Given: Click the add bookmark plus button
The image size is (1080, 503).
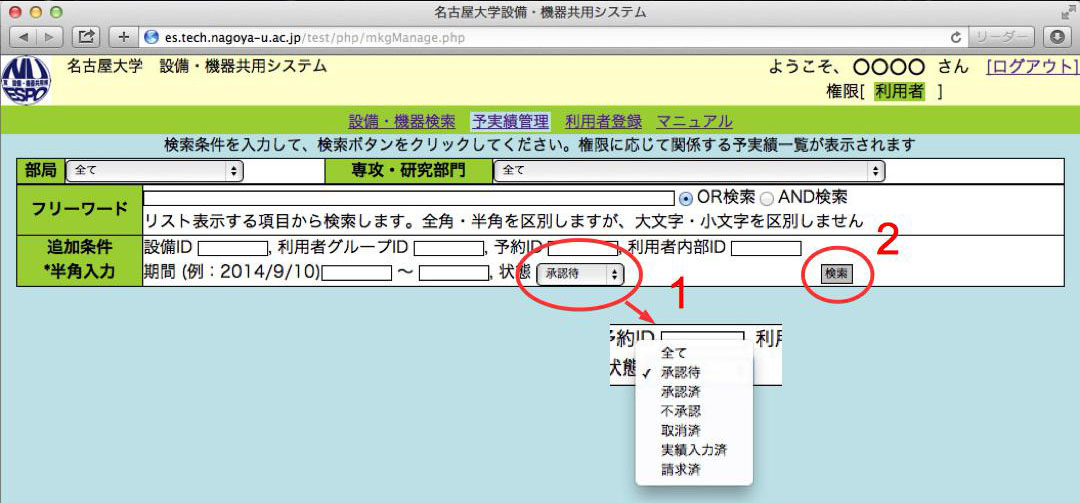Looking at the screenshot, I should tap(124, 37).
